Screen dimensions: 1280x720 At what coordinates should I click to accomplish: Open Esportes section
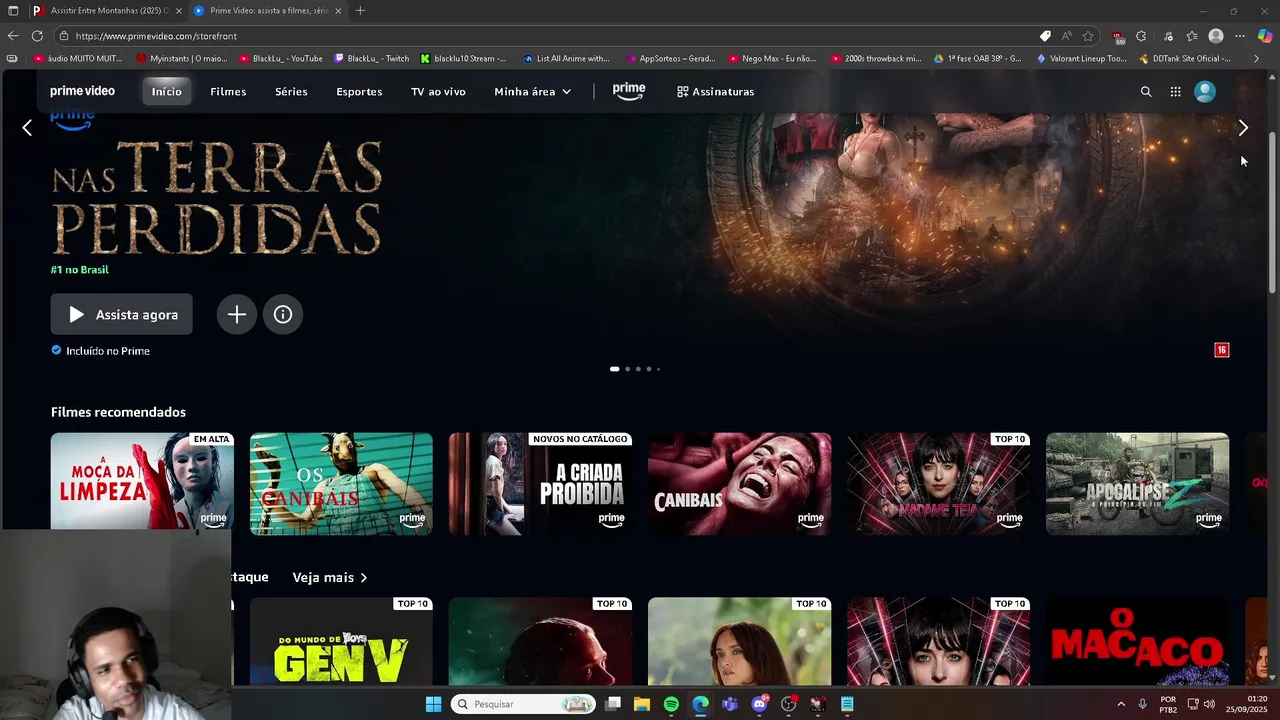[x=359, y=91]
